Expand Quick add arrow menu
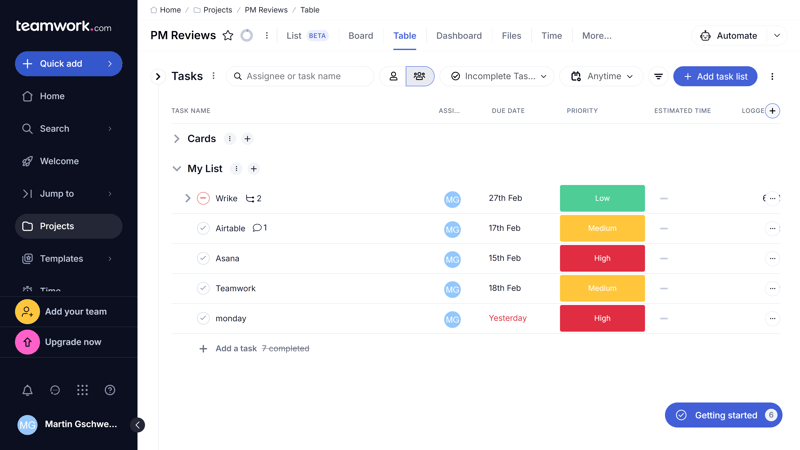Image resolution: width=800 pixels, height=450 pixels. [110, 64]
